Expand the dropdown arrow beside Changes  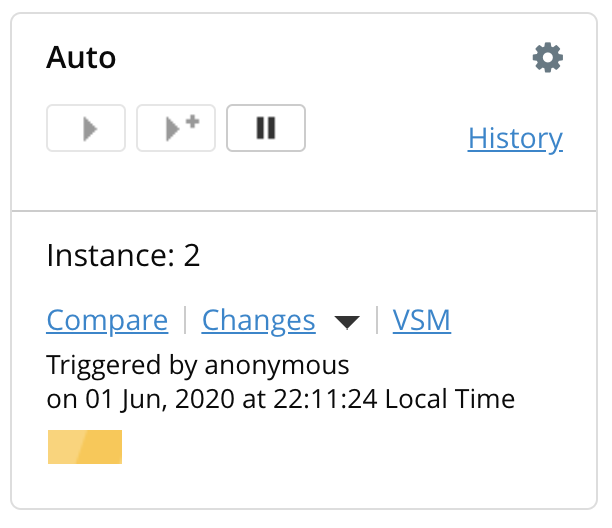pos(346,322)
